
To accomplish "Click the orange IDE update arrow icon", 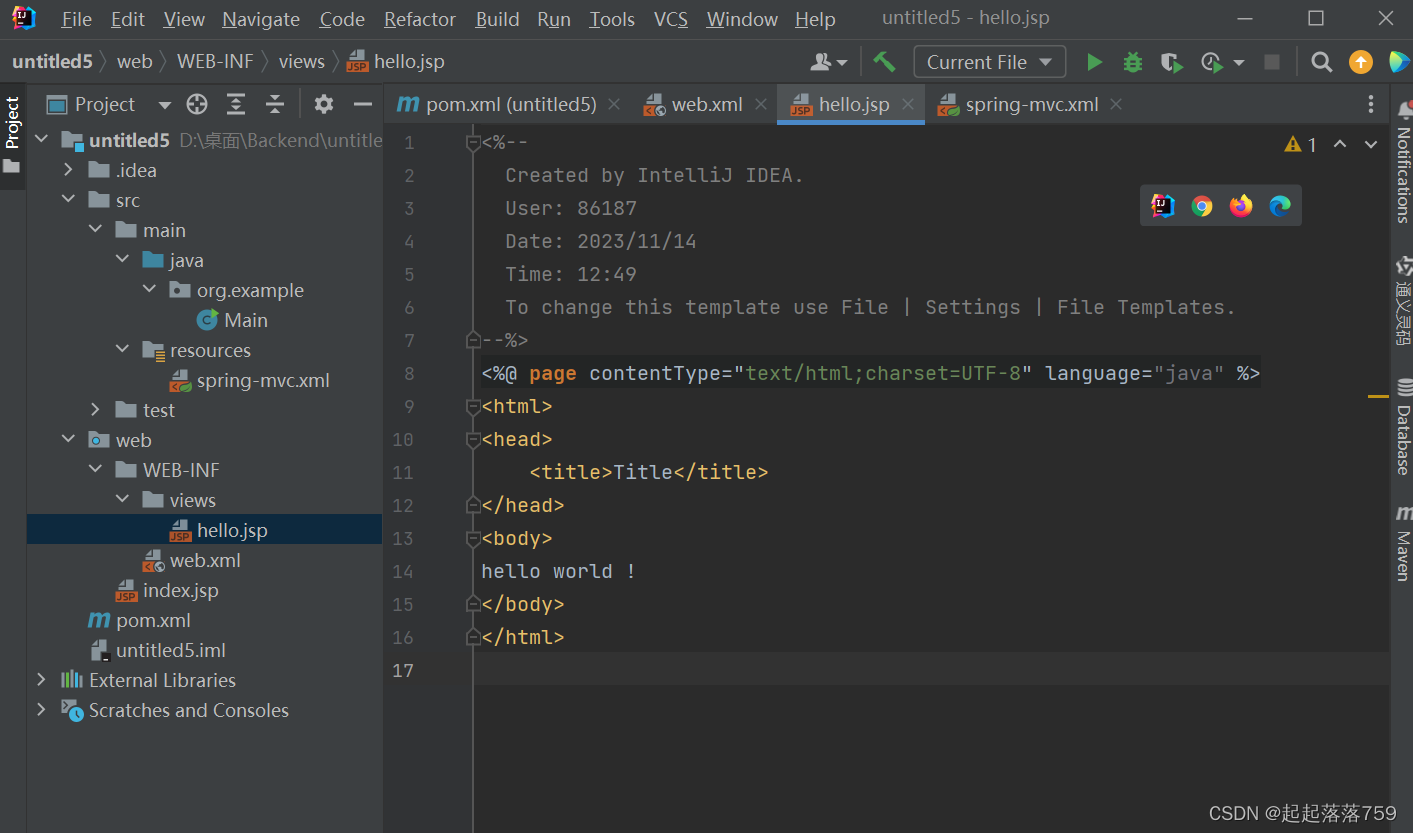I will (1361, 62).
